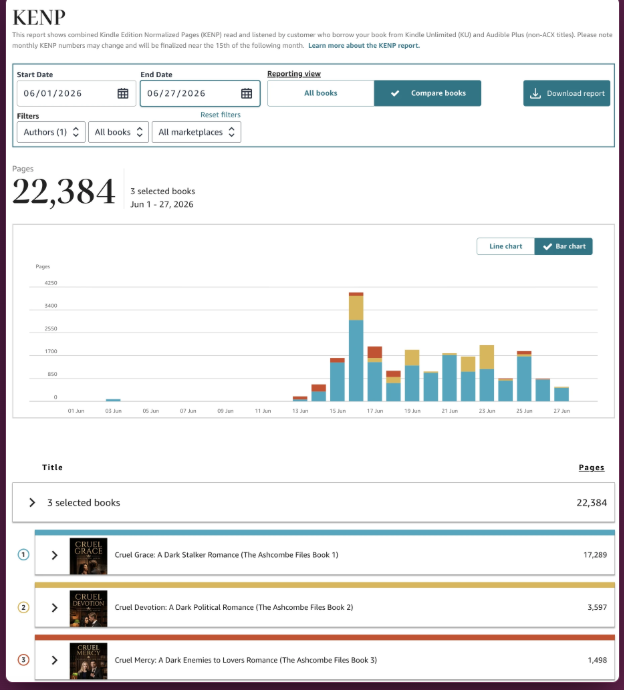Open the End Date calendar picker icon

pos(246,93)
